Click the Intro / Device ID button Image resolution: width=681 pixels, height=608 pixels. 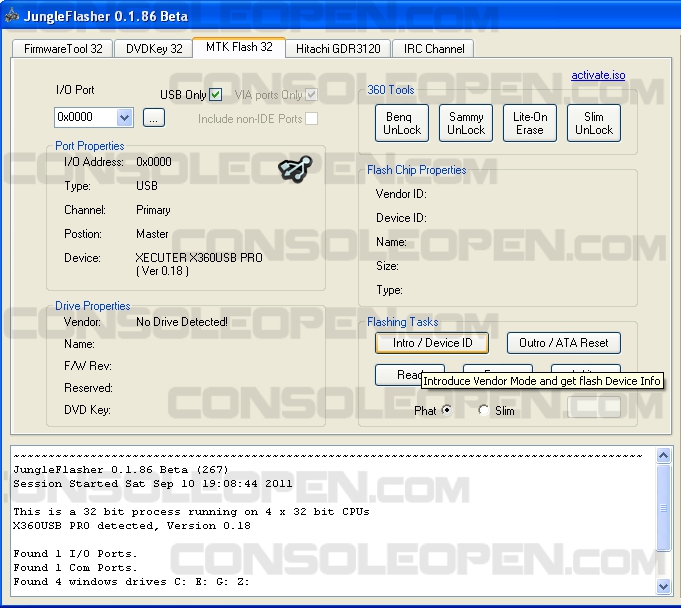coord(432,343)
